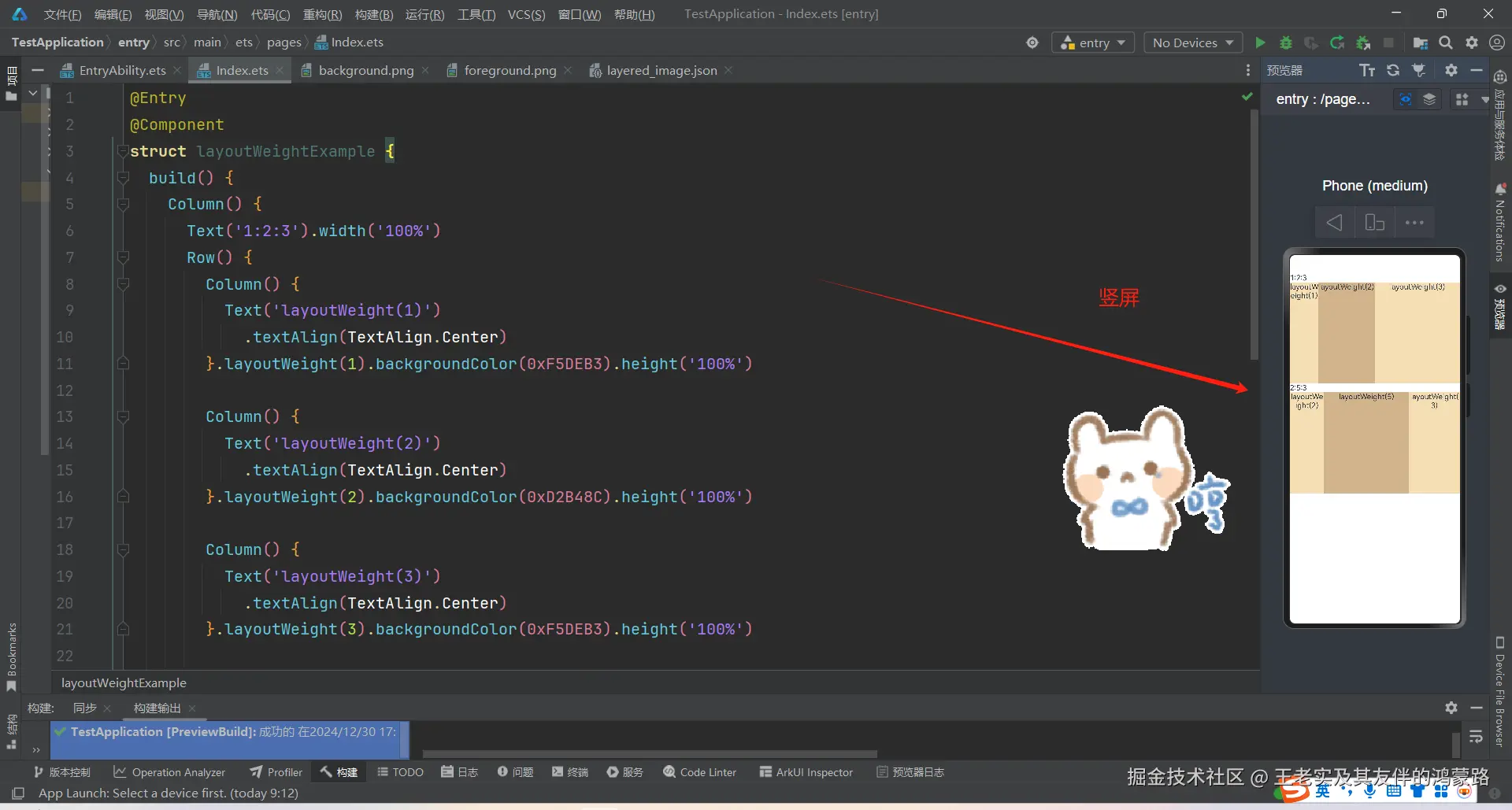Open the 终端 terminal tool window

click(x=570, y=772)
